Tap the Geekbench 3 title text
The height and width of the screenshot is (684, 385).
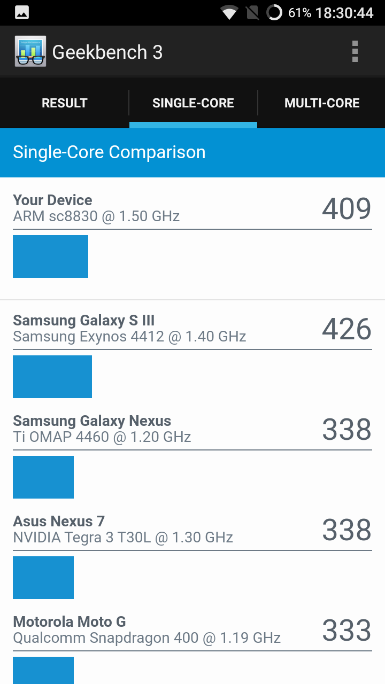[x=107, y=52]
